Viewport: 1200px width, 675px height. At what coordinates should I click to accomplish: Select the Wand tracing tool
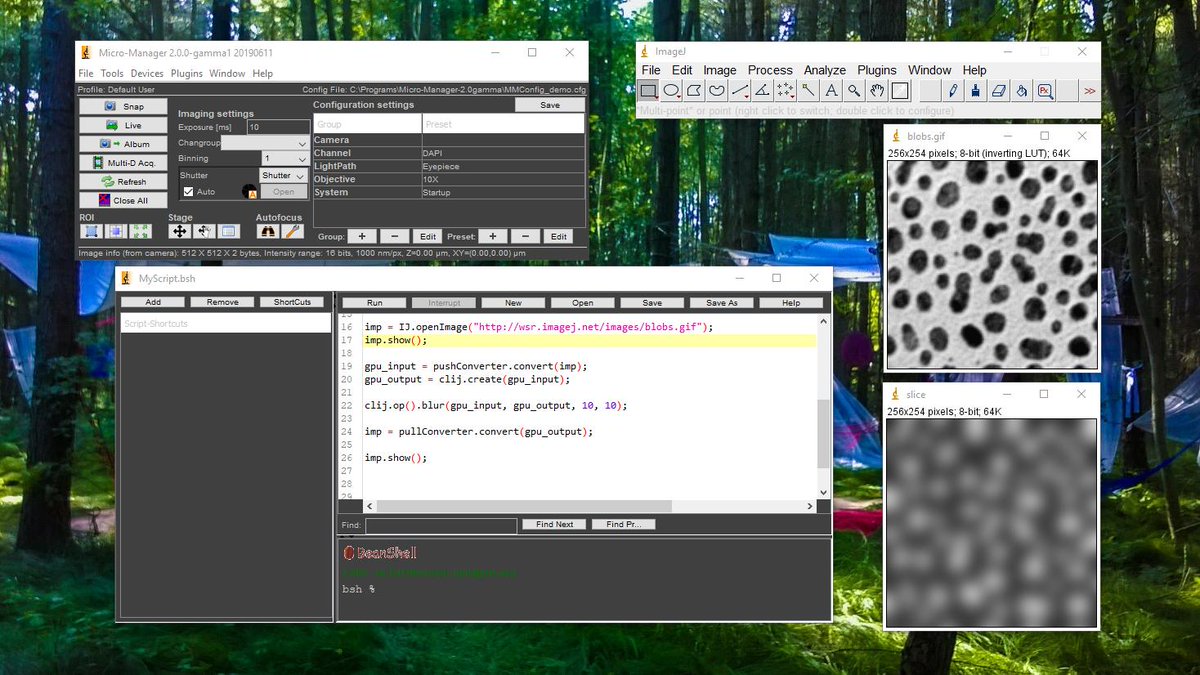pyautogui.click(x=807, y=90)
